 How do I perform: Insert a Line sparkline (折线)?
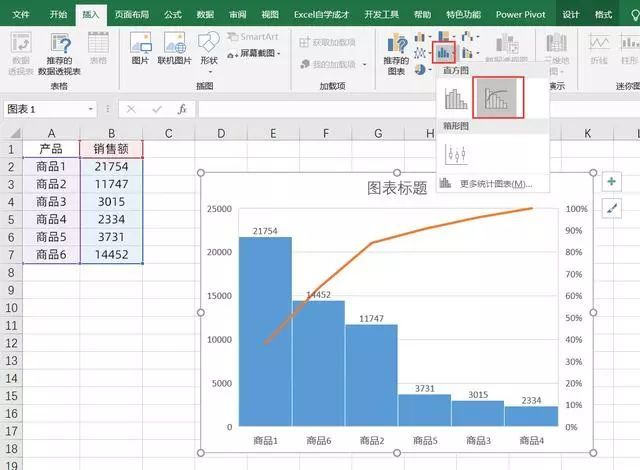(599, 49)
